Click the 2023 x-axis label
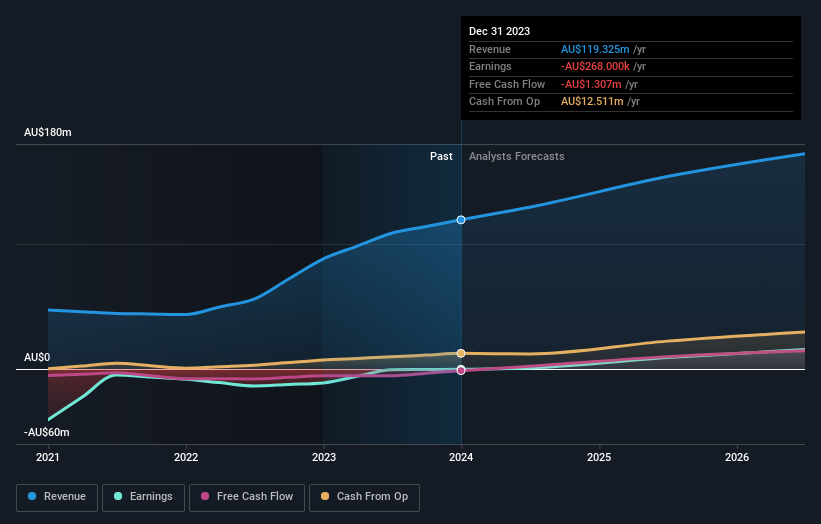 click(x=324, y=457)
